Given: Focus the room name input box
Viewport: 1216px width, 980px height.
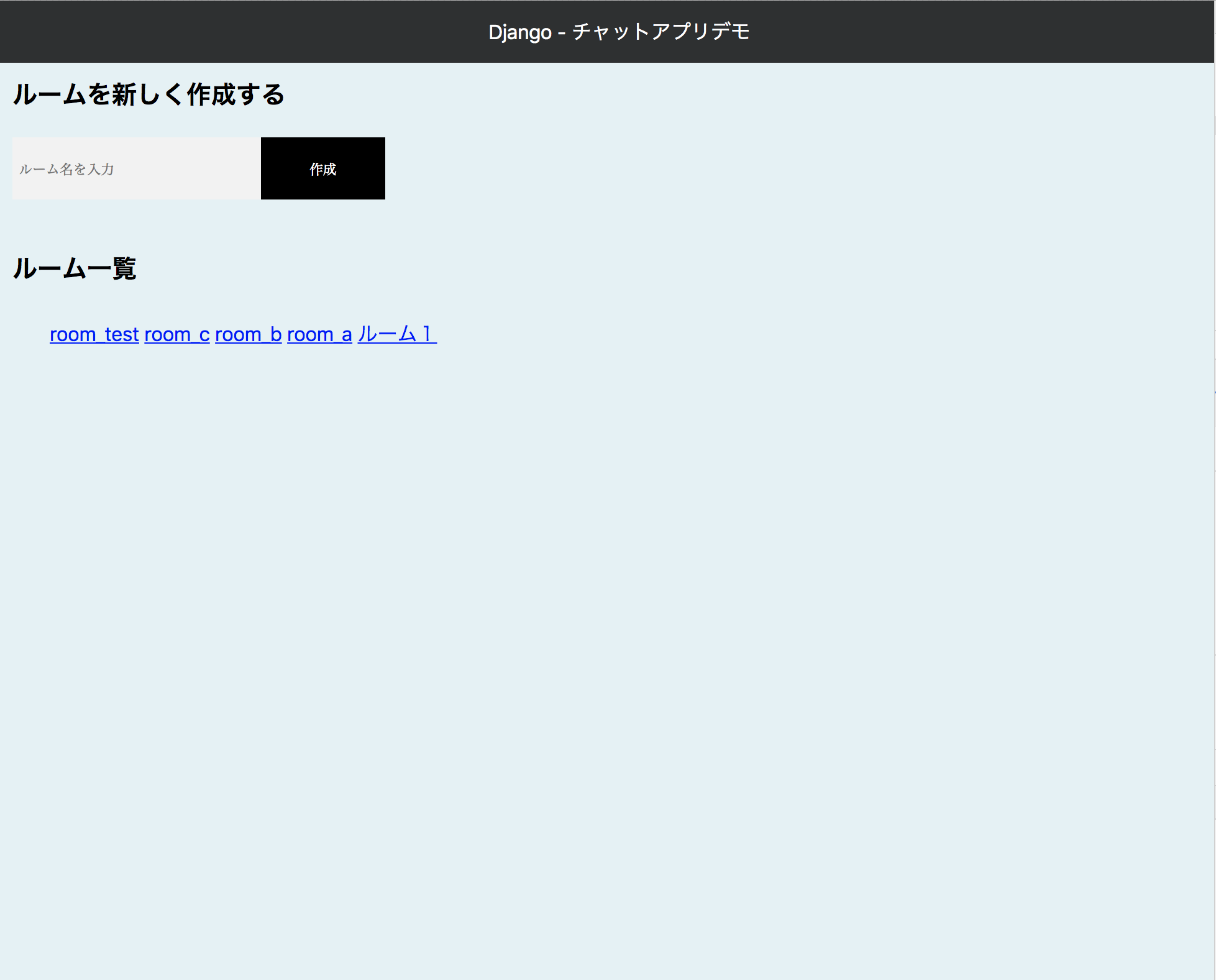Looking at the screenshot, I should point(136,168).
